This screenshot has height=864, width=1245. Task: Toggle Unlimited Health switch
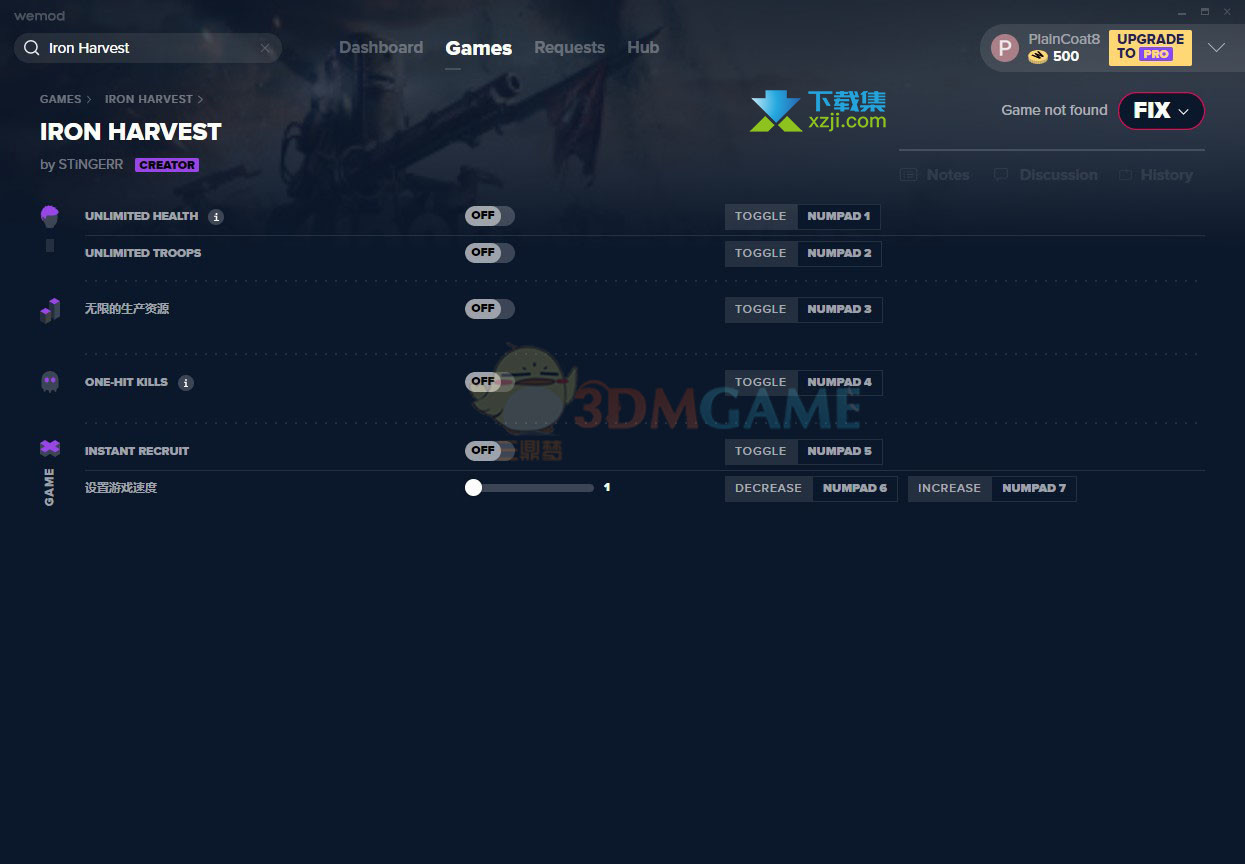pyautogui.click(x=490, y=216)
